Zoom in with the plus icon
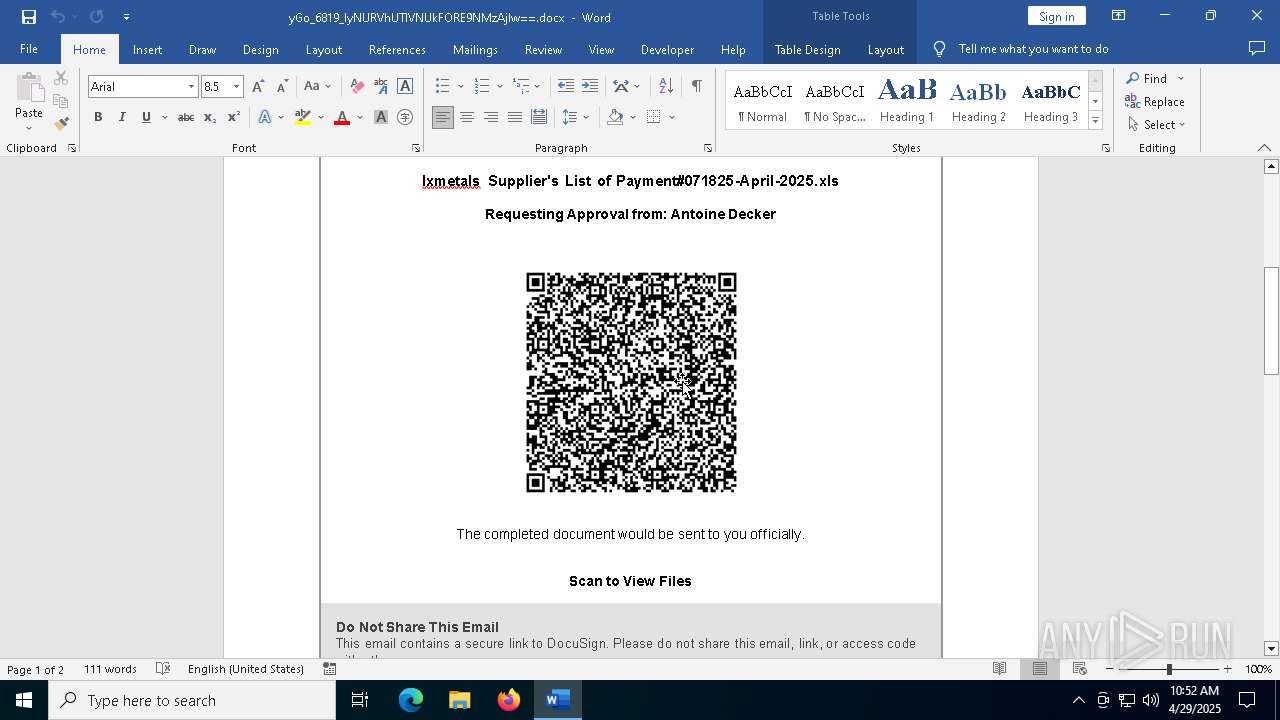Viewport: 1280px width, 720px height. point(1227,669)
